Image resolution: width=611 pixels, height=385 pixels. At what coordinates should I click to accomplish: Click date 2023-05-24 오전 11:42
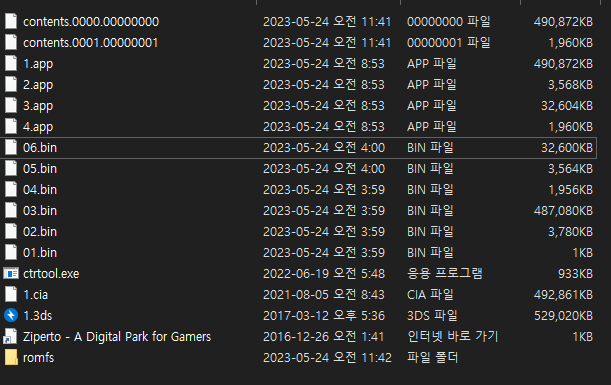click(x=327, y=357)
